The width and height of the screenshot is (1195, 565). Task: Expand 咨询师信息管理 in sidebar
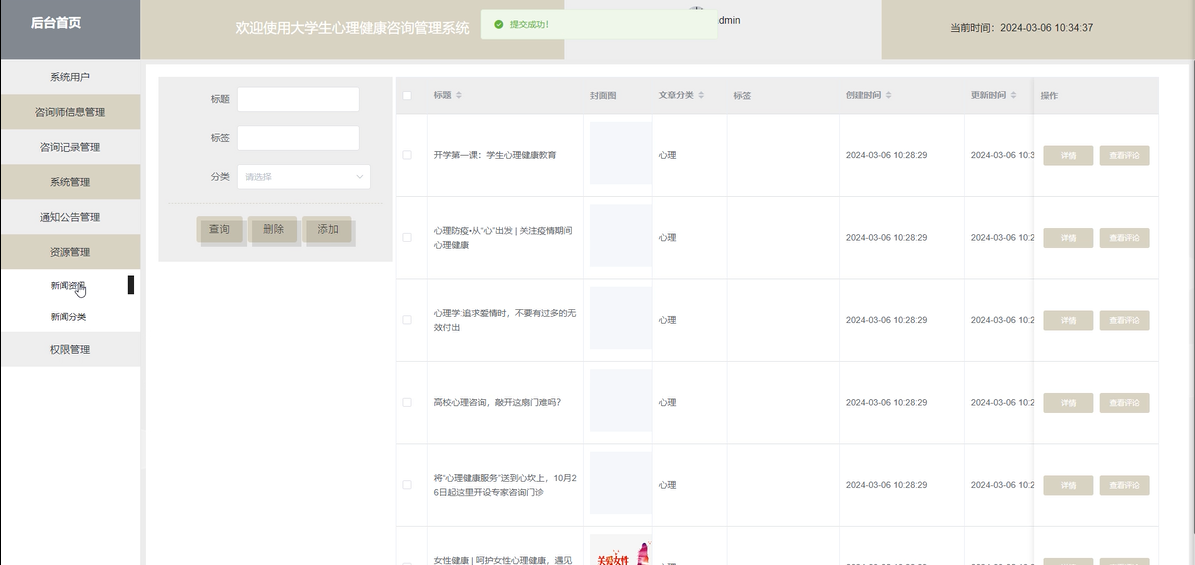tap(70, 112)
